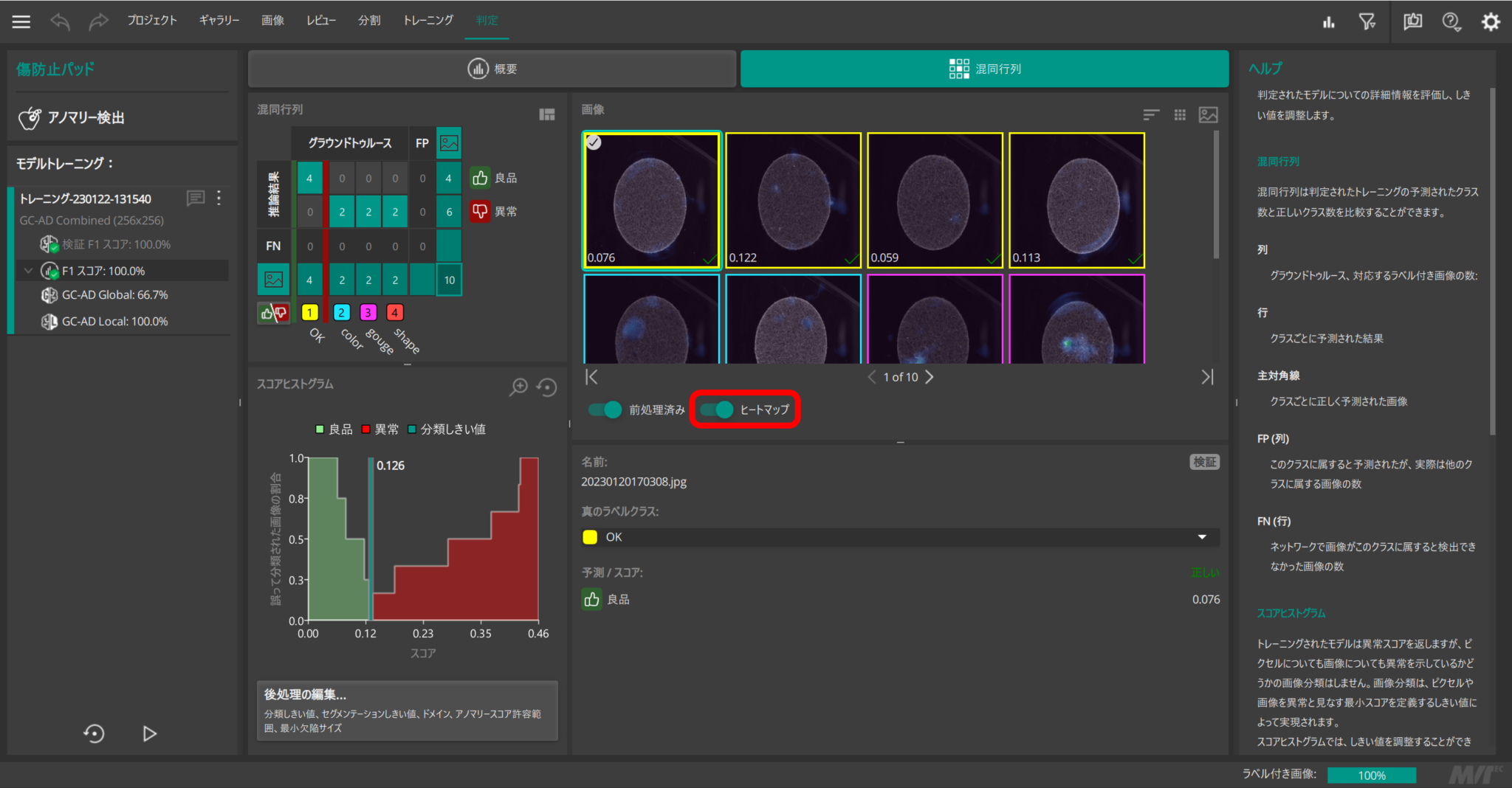Toggle the 前処理済み preprocessed switch
Screen dimensions: 1512x788
pyautogui.click(x=605, y=409)
